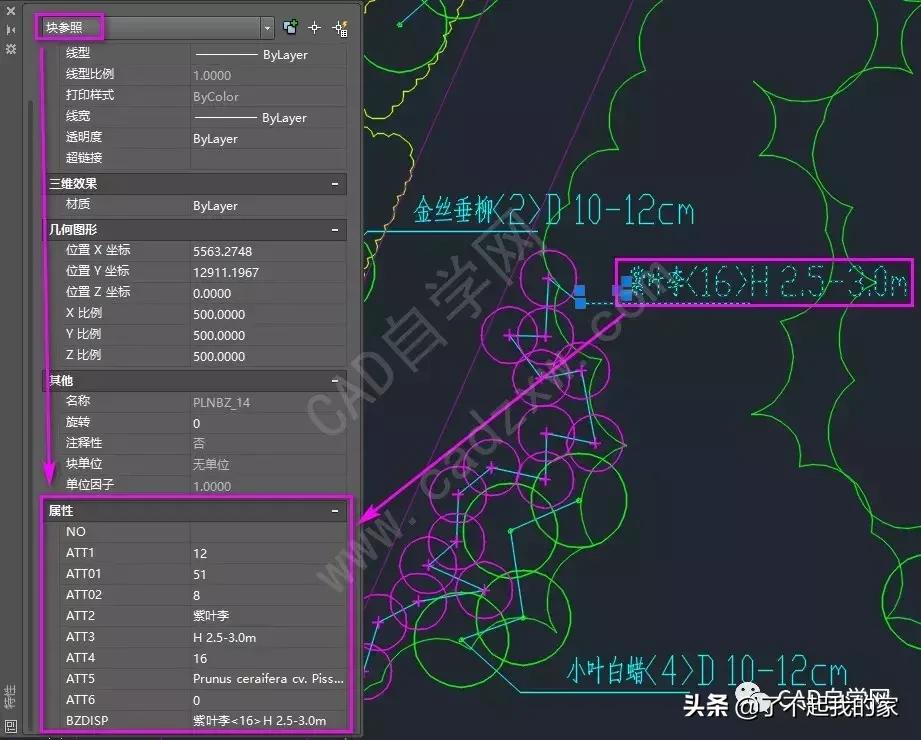Collapse the 几何图形 section
The image size is (921, 740).
pyautogui.click(x=337, y=229)
